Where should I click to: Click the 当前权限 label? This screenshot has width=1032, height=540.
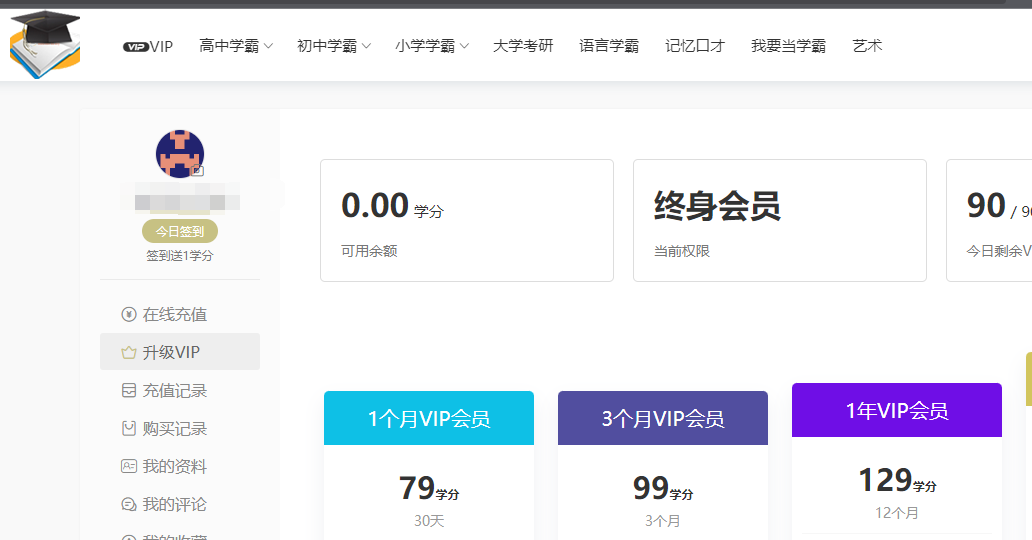coord(682,251)
